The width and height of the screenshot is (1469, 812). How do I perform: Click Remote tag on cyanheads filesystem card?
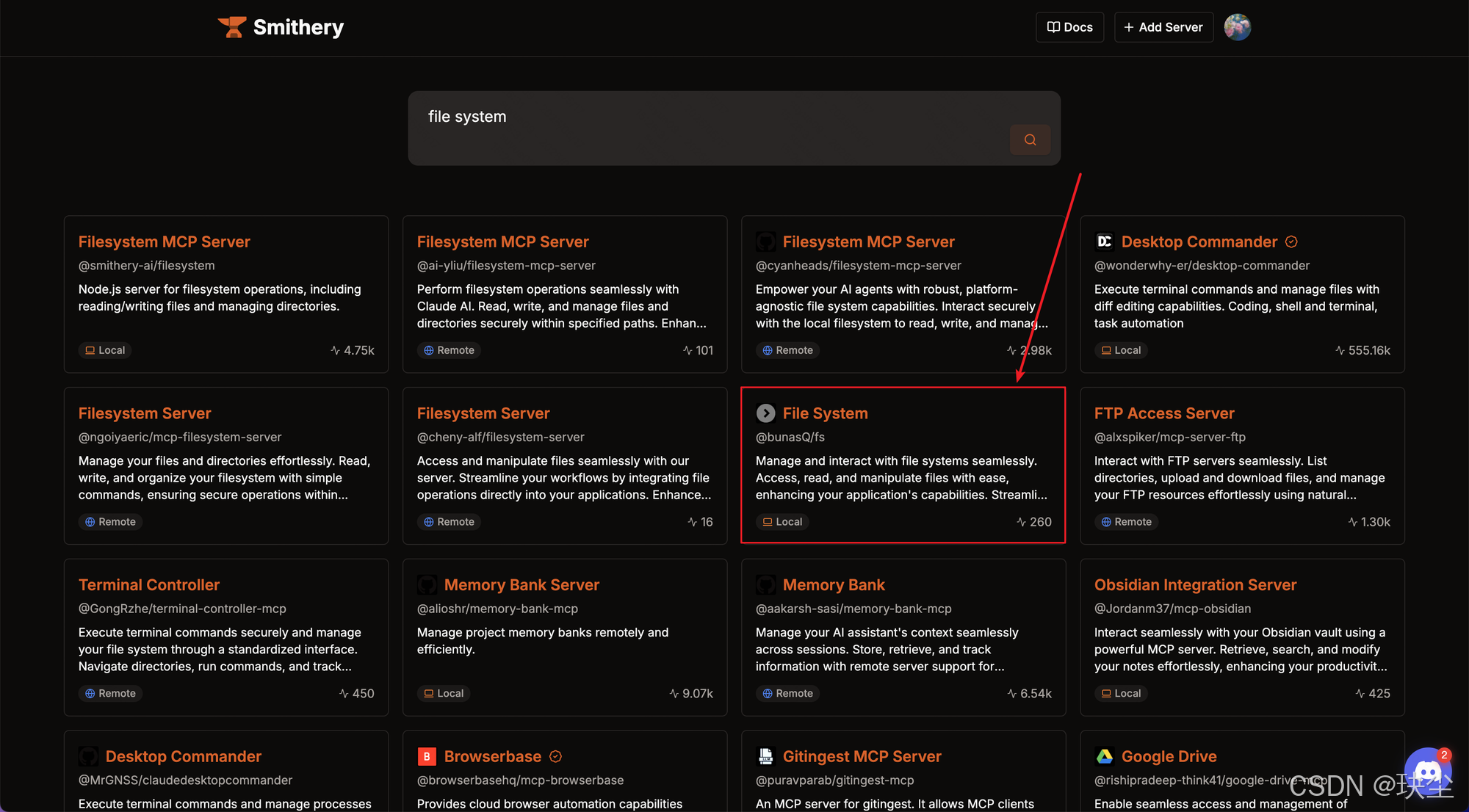[787, 350]
